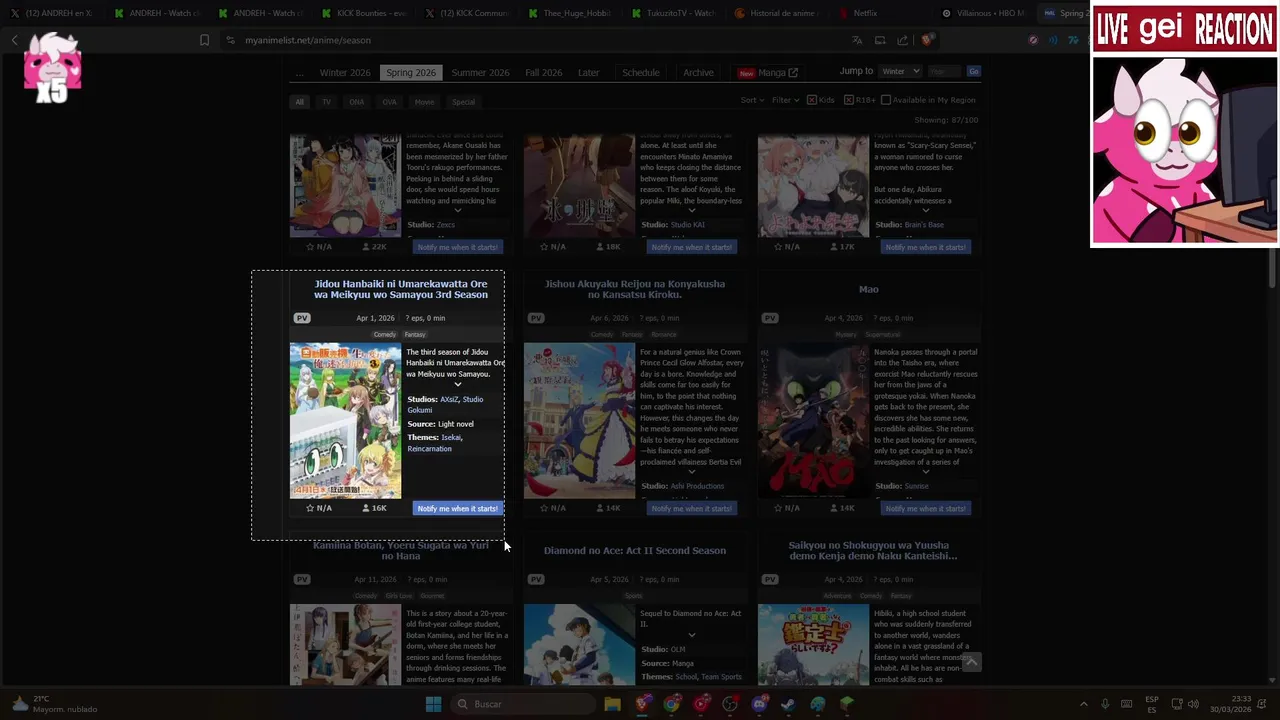Click the Jump to year input field
1280x720 pixels.
click(x=944, y=71)
